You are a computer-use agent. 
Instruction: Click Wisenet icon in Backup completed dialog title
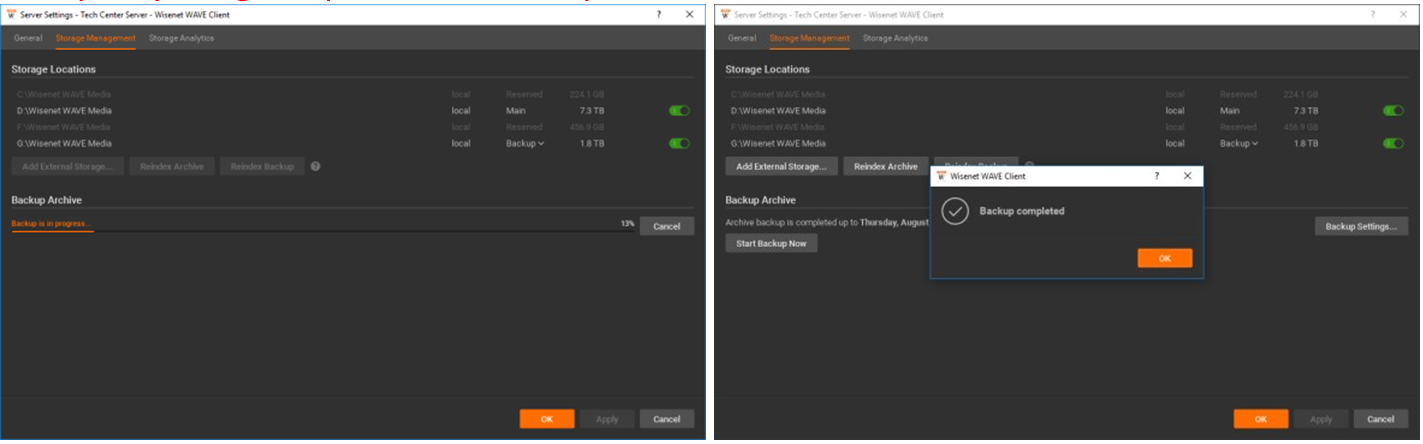[941, 176]
